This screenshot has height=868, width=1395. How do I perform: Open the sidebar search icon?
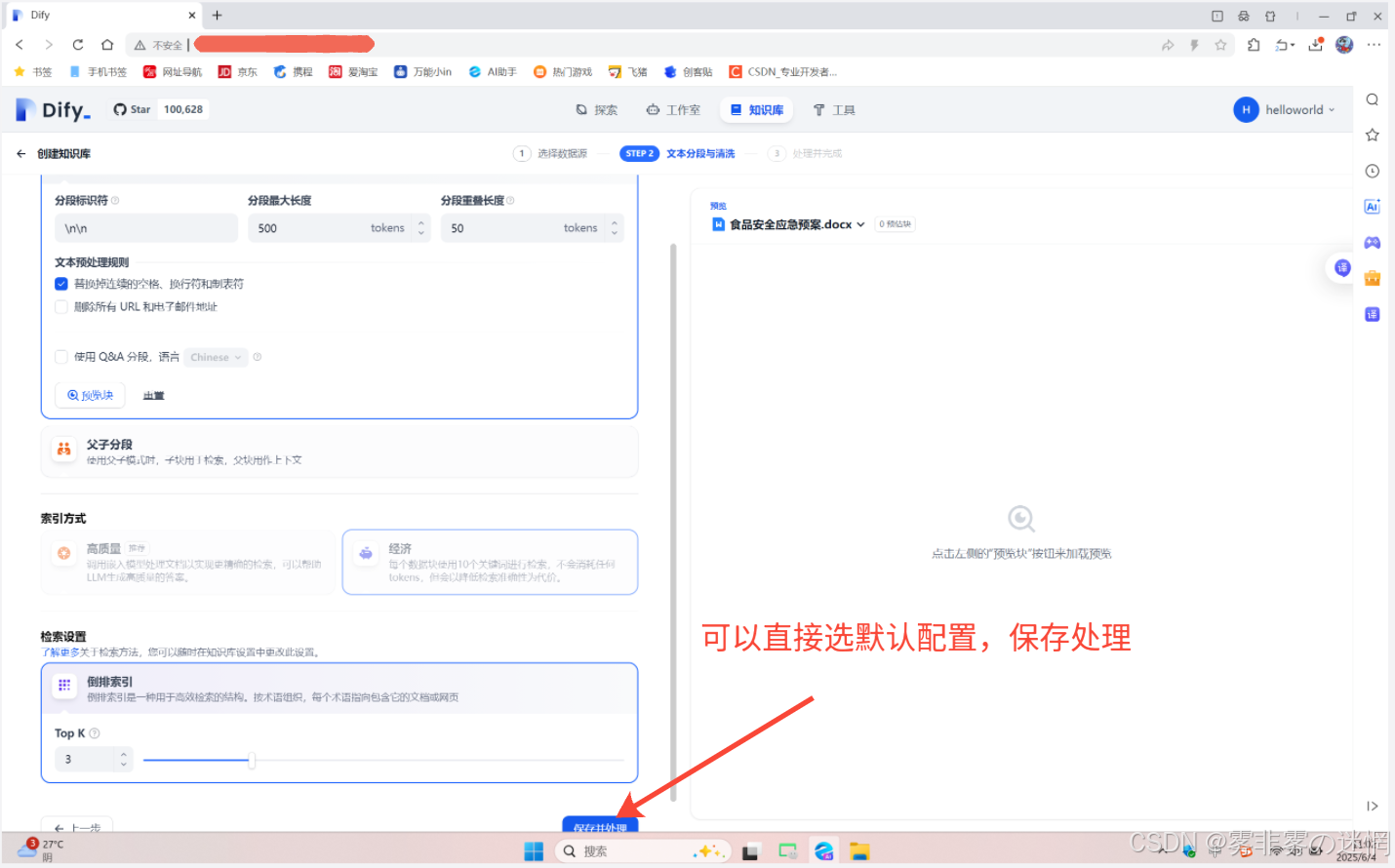click(1373, 99)
